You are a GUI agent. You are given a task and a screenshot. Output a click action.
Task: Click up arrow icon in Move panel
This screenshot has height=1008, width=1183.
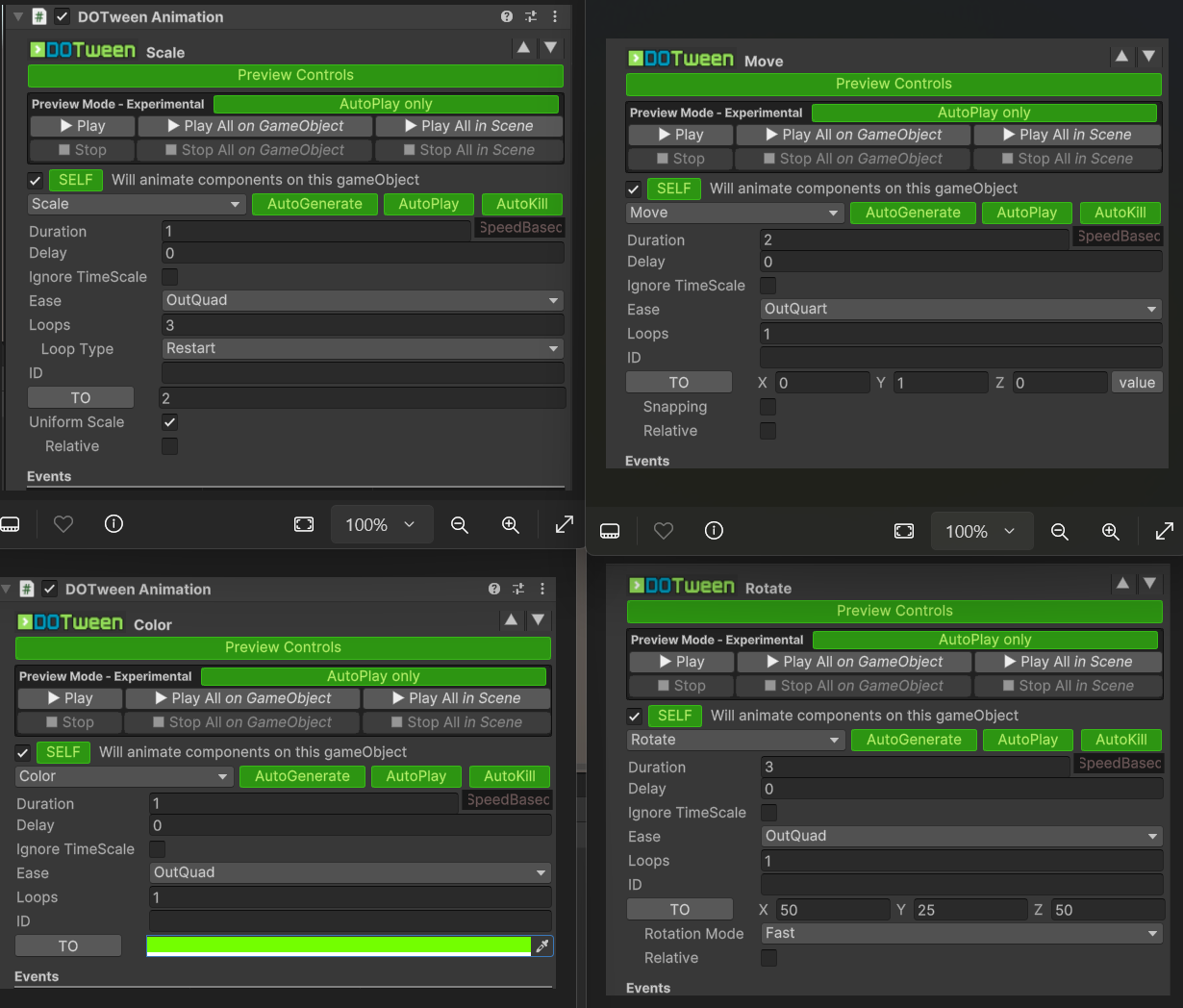click(x=1121, y=56)
